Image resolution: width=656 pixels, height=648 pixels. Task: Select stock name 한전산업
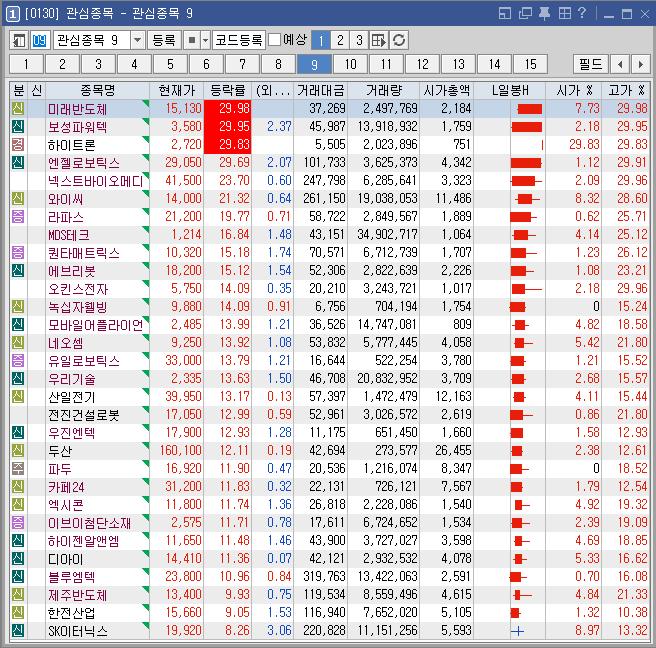(72, 613)
